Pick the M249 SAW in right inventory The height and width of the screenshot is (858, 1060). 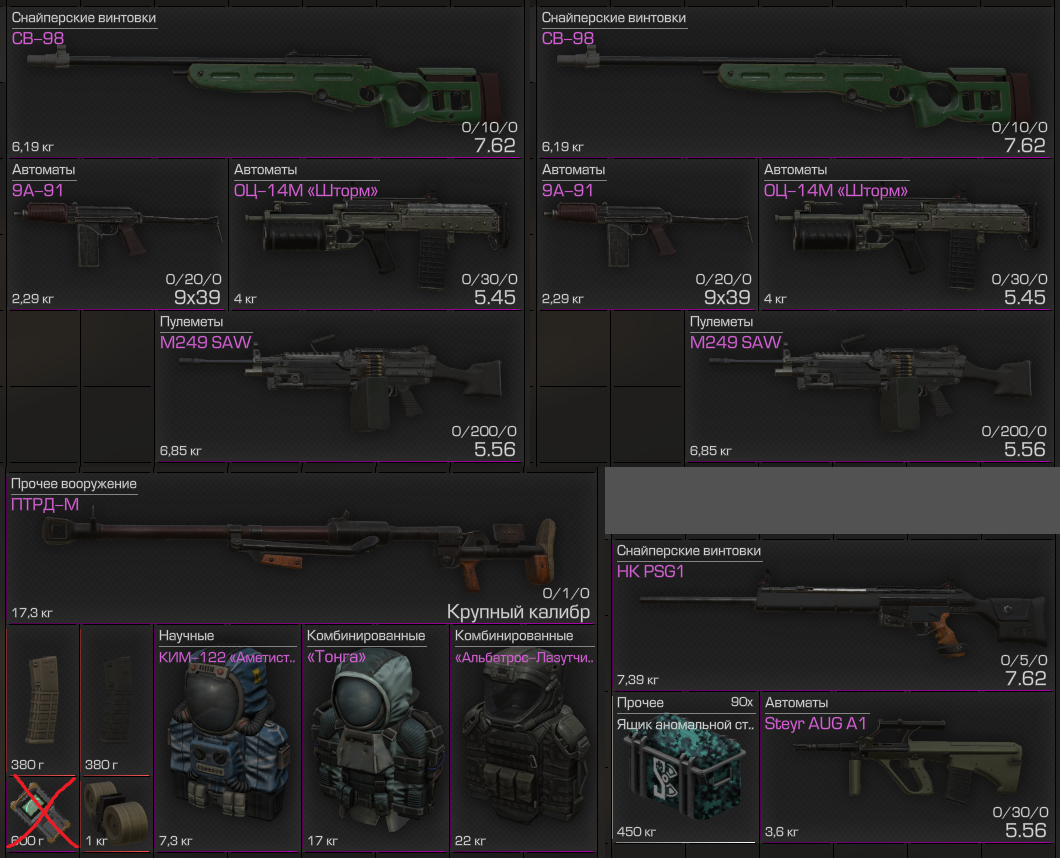pyautogui.click(x=869, y=386)
